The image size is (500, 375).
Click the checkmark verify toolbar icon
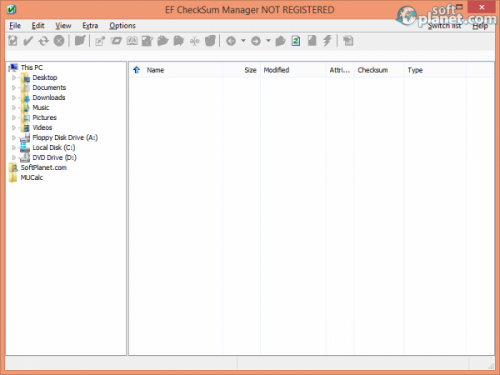click(28, 41)
